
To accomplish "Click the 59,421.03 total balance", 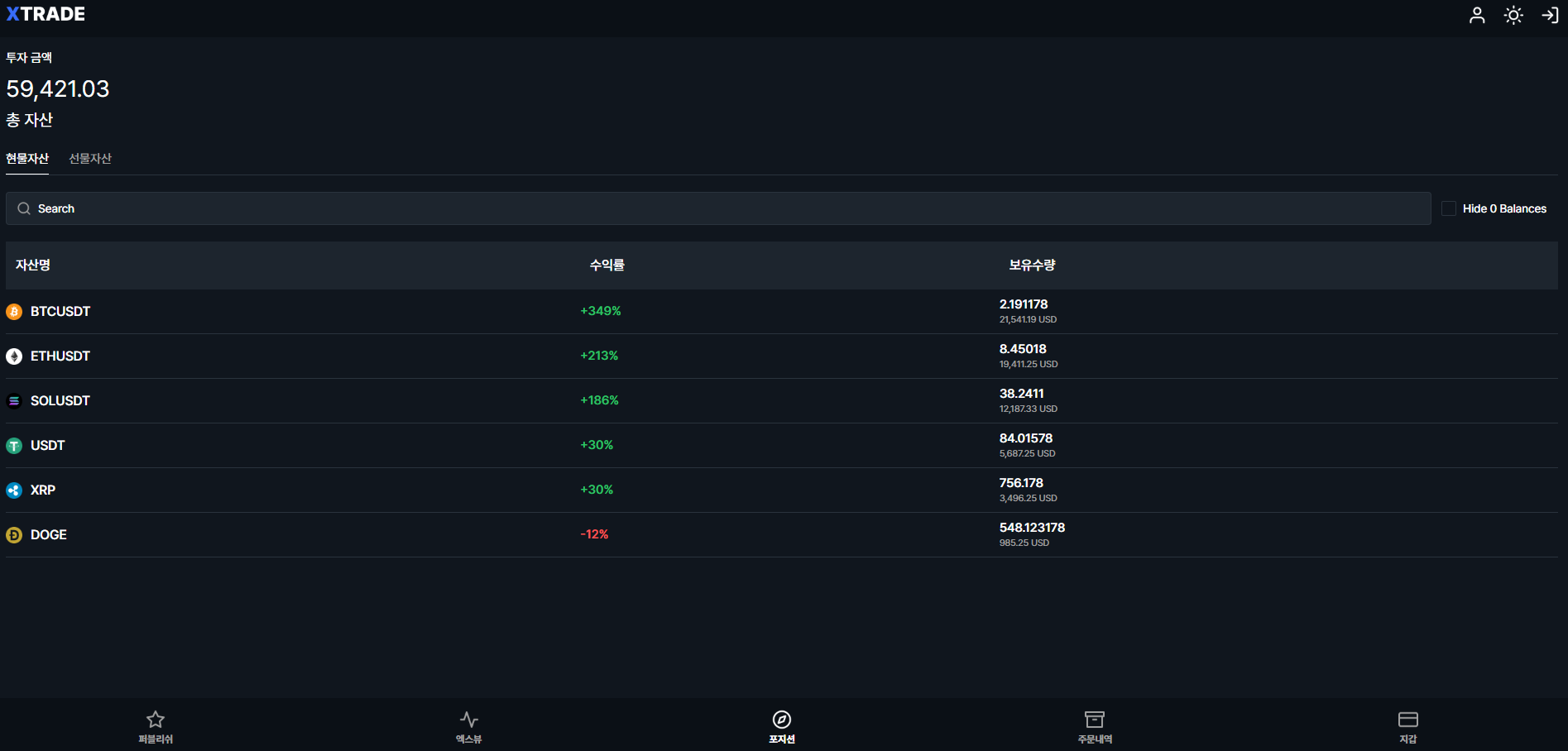I will 58,88.
